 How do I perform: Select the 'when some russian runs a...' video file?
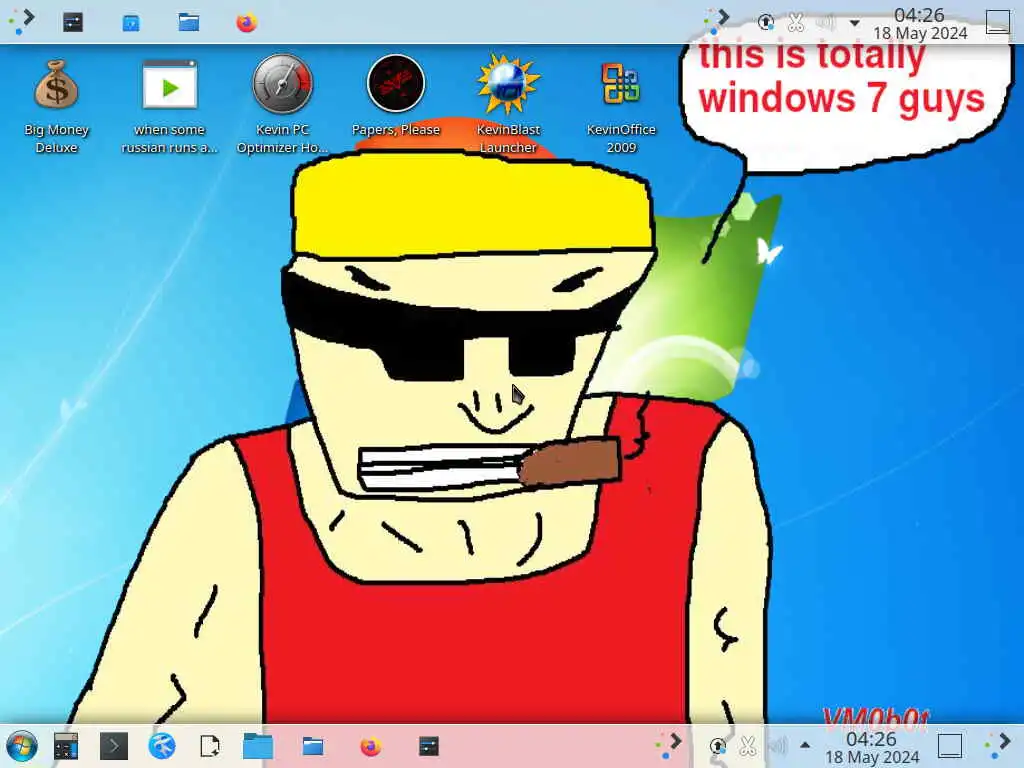[x=169, y=104]
